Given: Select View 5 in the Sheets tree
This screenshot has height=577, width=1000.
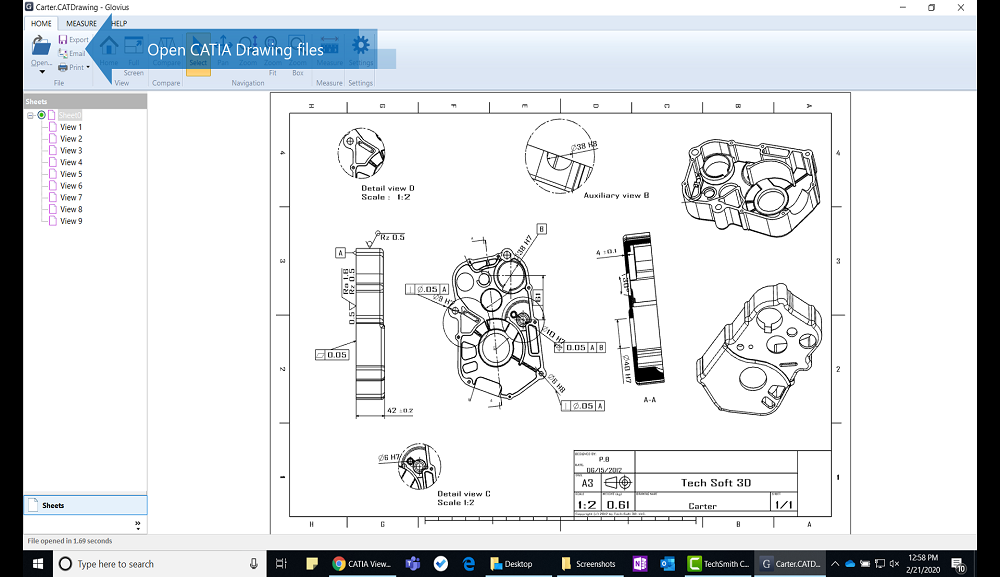Looking at the screenshot, I should (x=71, y=174).
